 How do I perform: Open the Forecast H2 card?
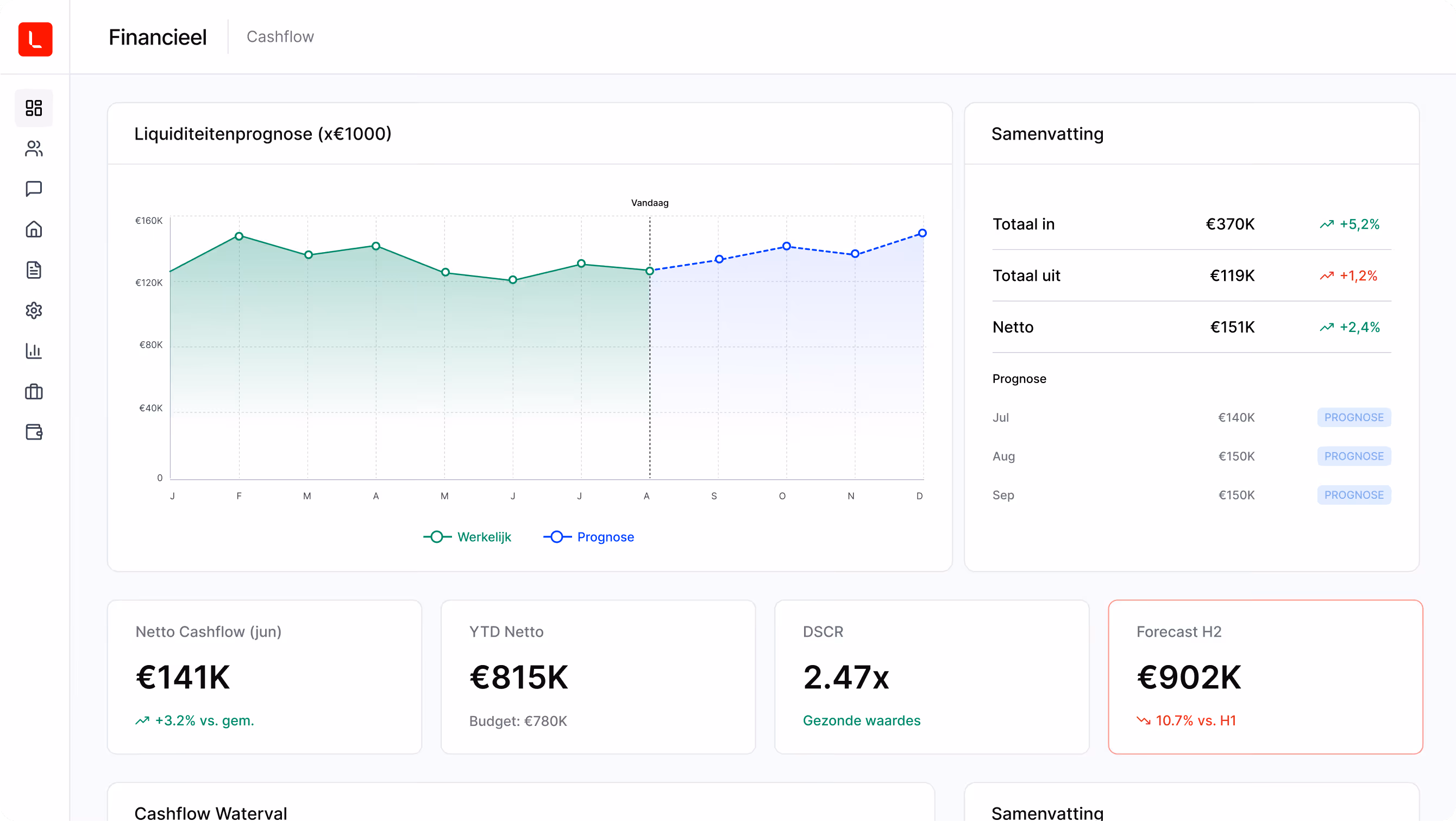point(1265,678)
